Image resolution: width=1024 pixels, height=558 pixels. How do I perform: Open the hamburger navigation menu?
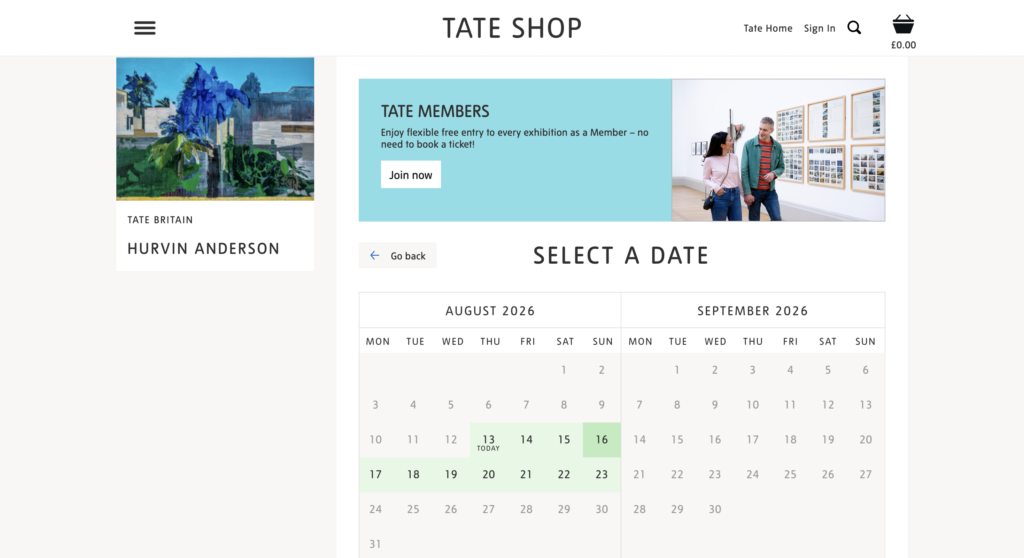(145, 28)
